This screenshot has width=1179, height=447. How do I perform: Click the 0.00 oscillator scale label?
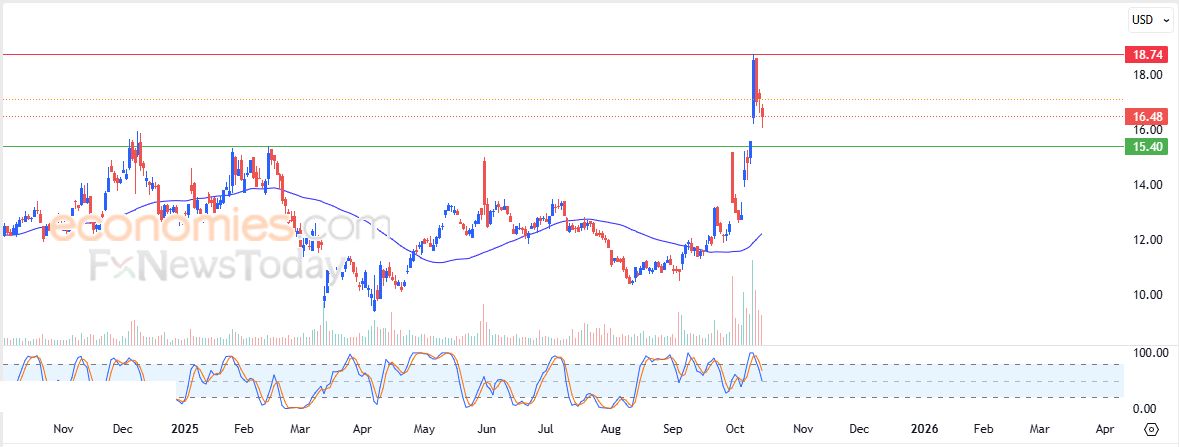point(1142,408)
